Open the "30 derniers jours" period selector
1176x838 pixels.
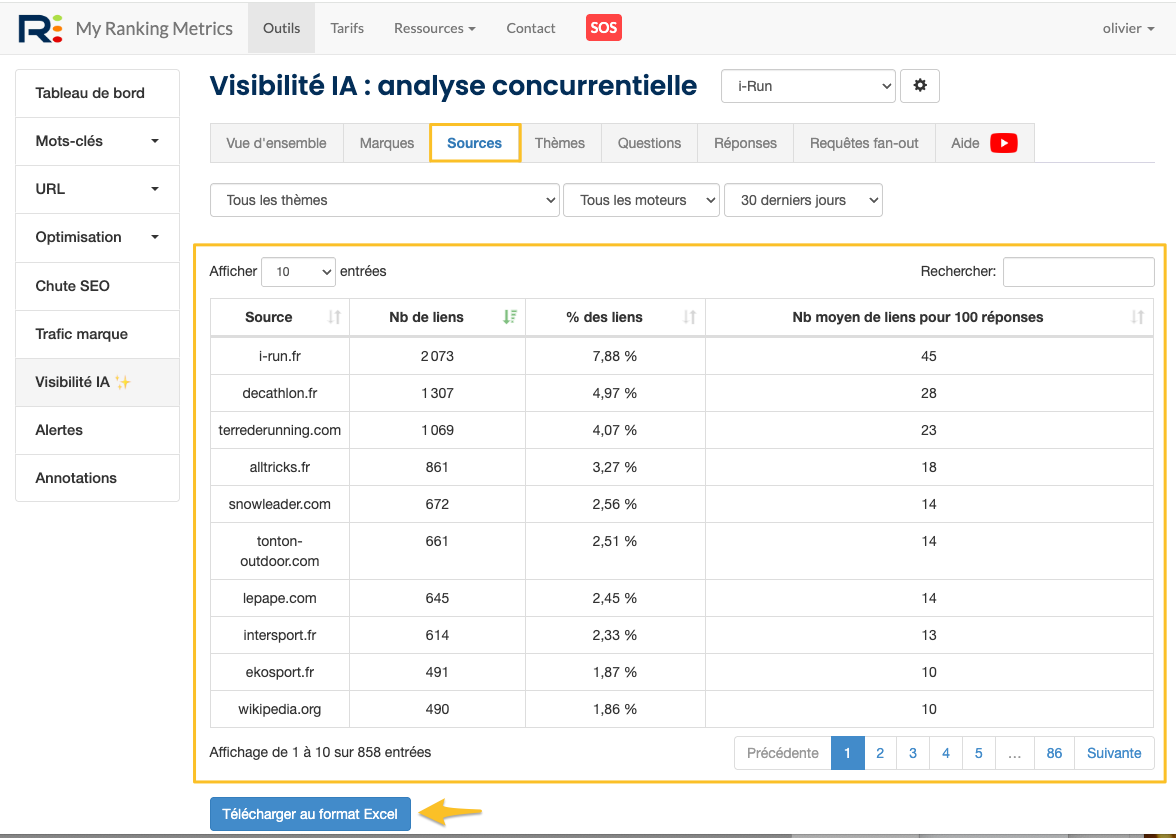click(x=803, y=199)
